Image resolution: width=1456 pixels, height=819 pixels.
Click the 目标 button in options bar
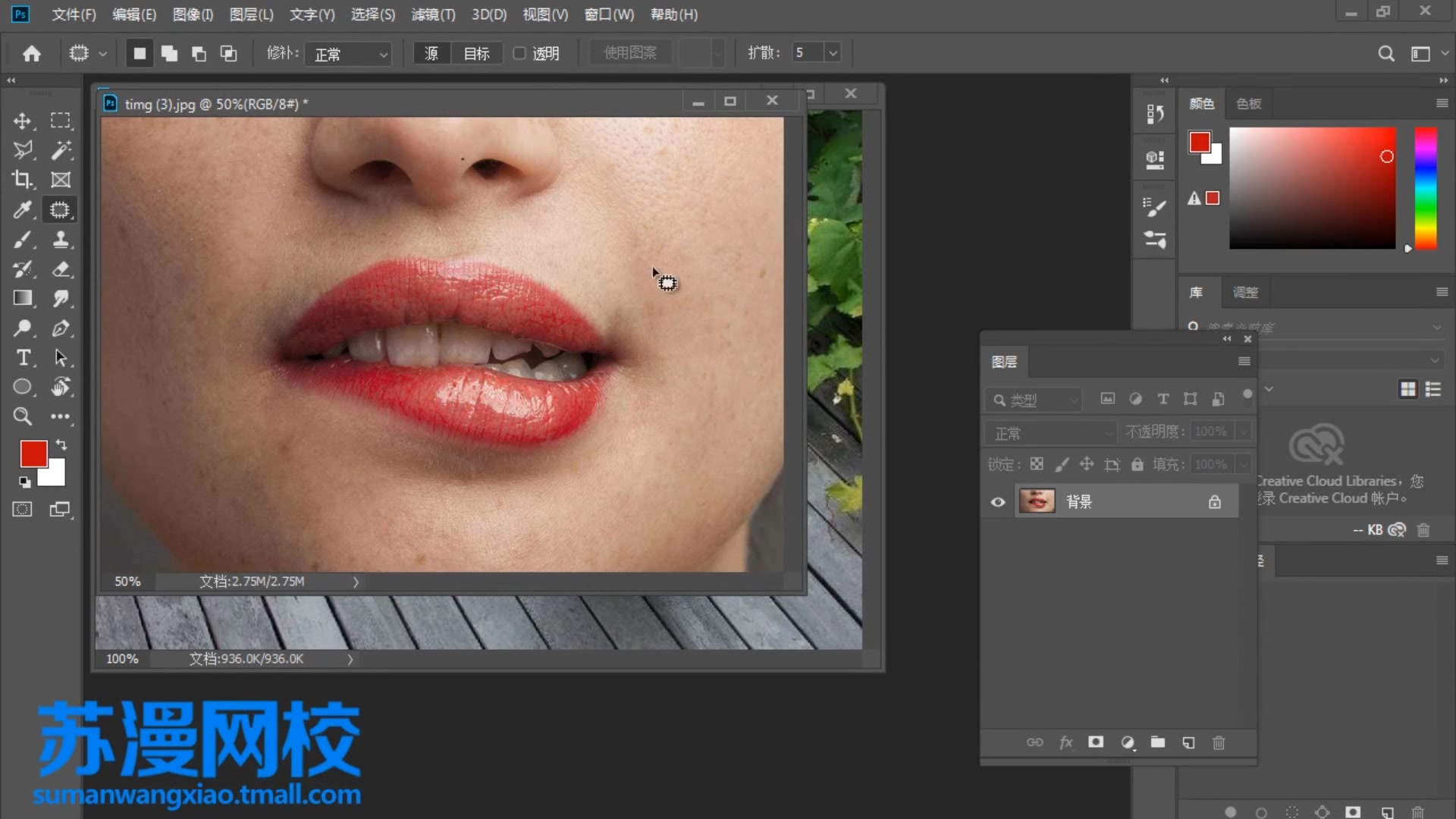pyautogui.click(x=475, y=53)
